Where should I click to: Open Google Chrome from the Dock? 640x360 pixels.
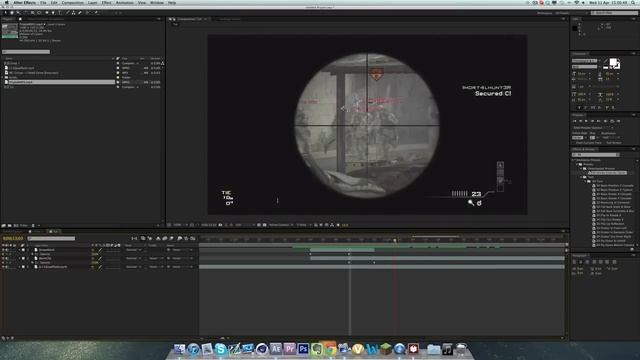pos(330,349)
